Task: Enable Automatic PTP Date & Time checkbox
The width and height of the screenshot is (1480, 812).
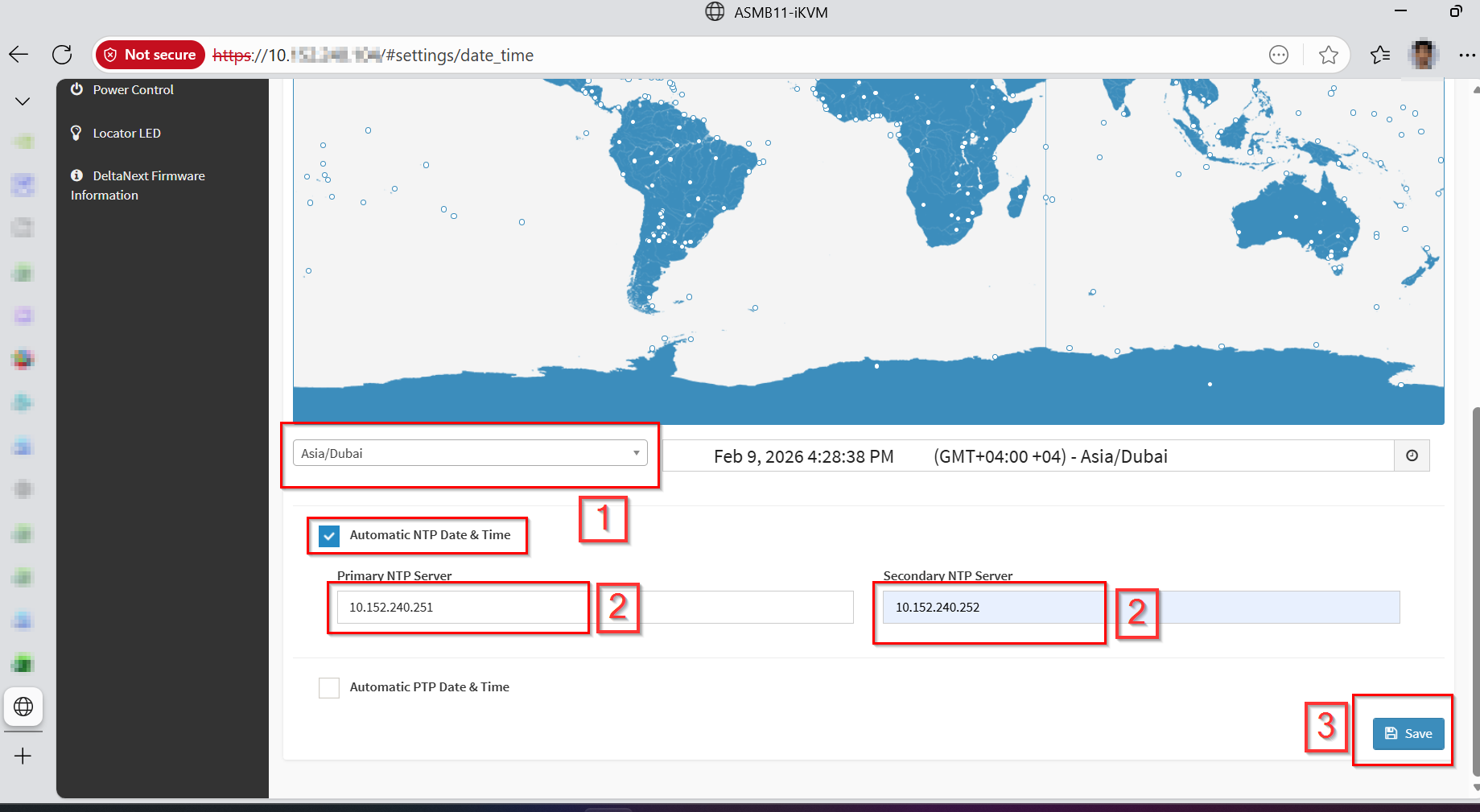Action: pyautogui.click(x=329, y=687)
